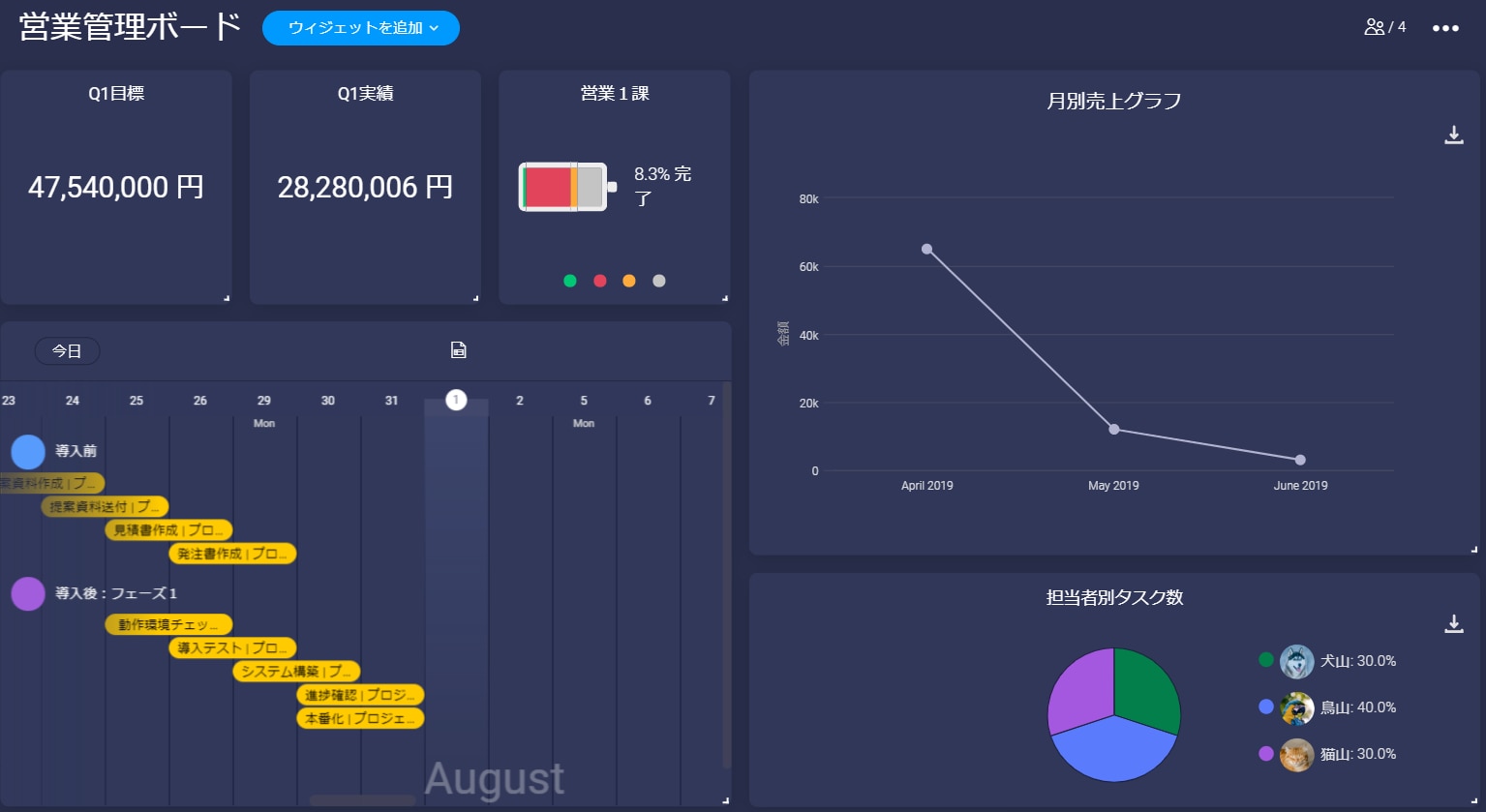This screenshot has width=1486, height=812.
Task: Click the 47,540,000 円 value
Action: coord(116,187)
